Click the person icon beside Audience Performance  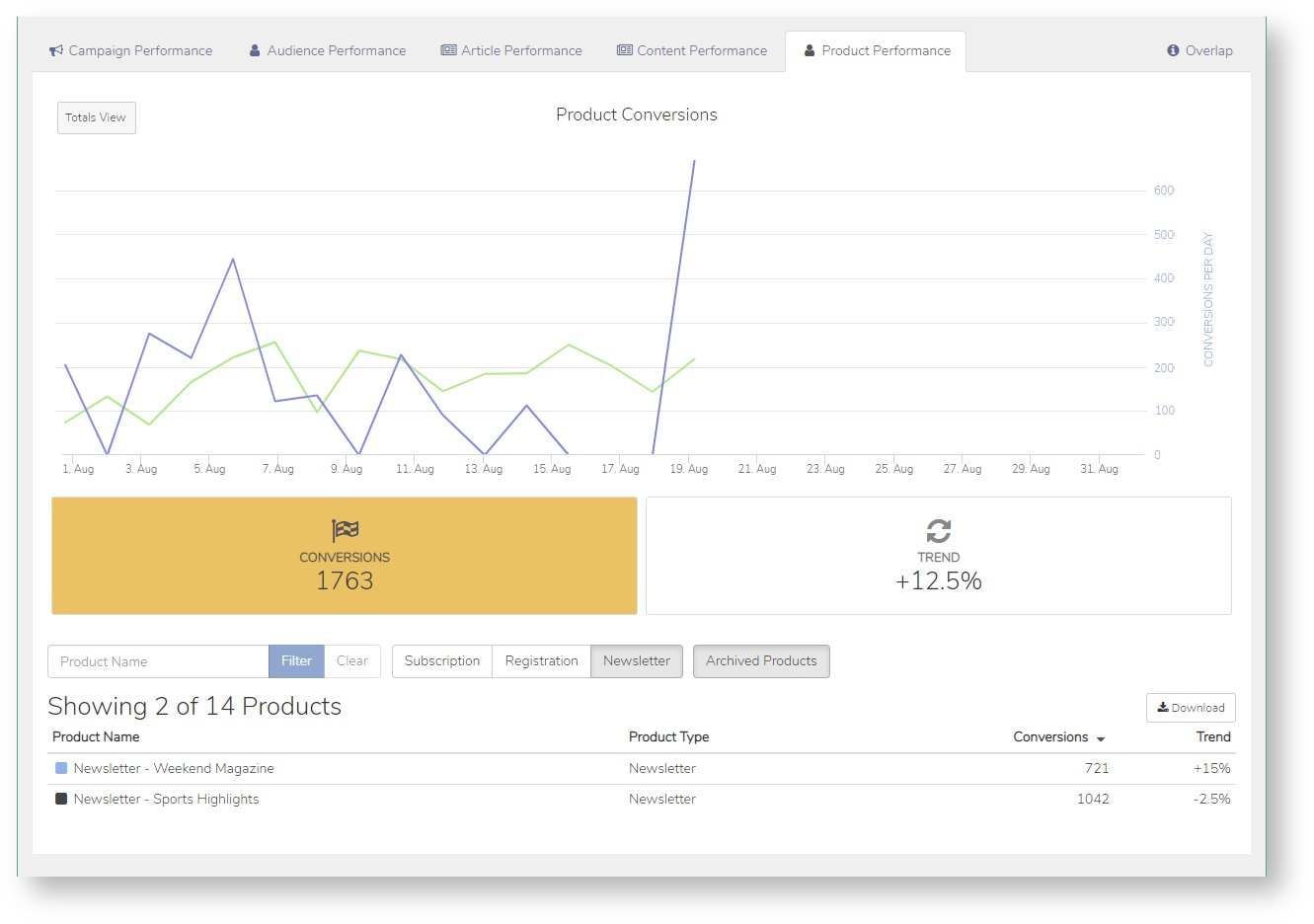pyautogui.click(x=255, y=50)
